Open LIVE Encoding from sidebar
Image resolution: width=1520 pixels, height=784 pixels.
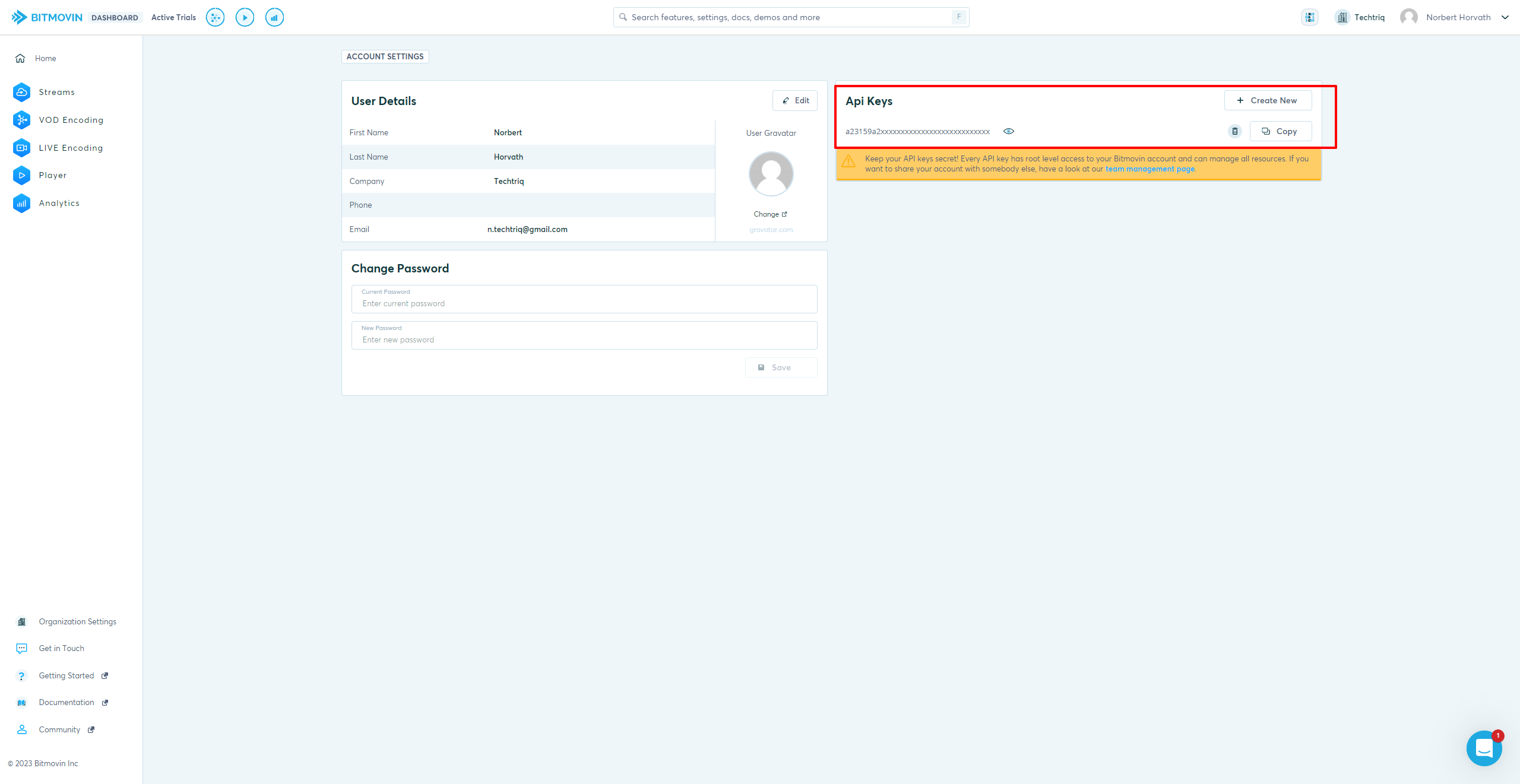click(x=71, y=148)
